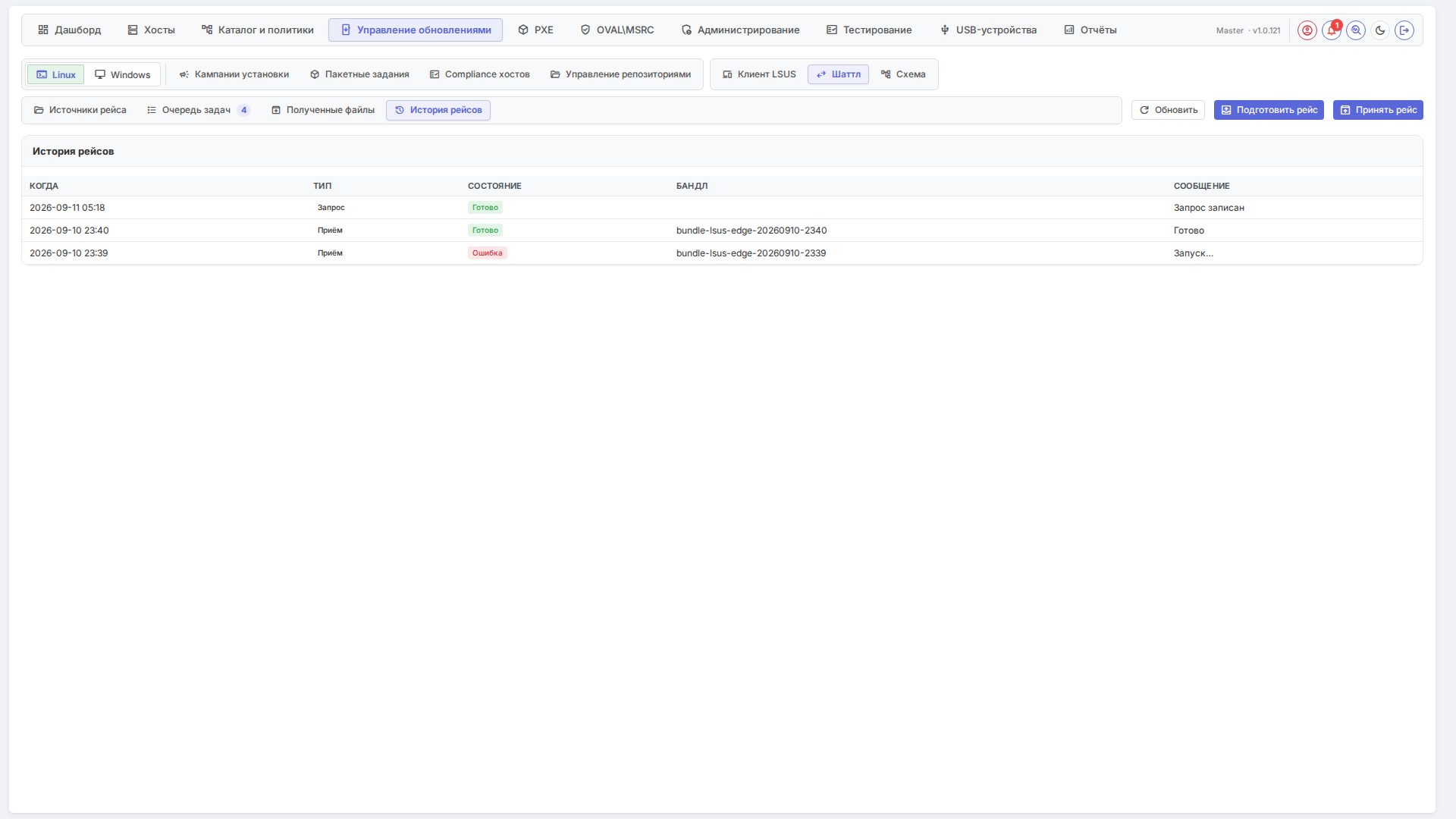Click the Запуск... message cell
Image resolution: width=1456 pixels, height=819 pixels.
(x=1194, y=253)
